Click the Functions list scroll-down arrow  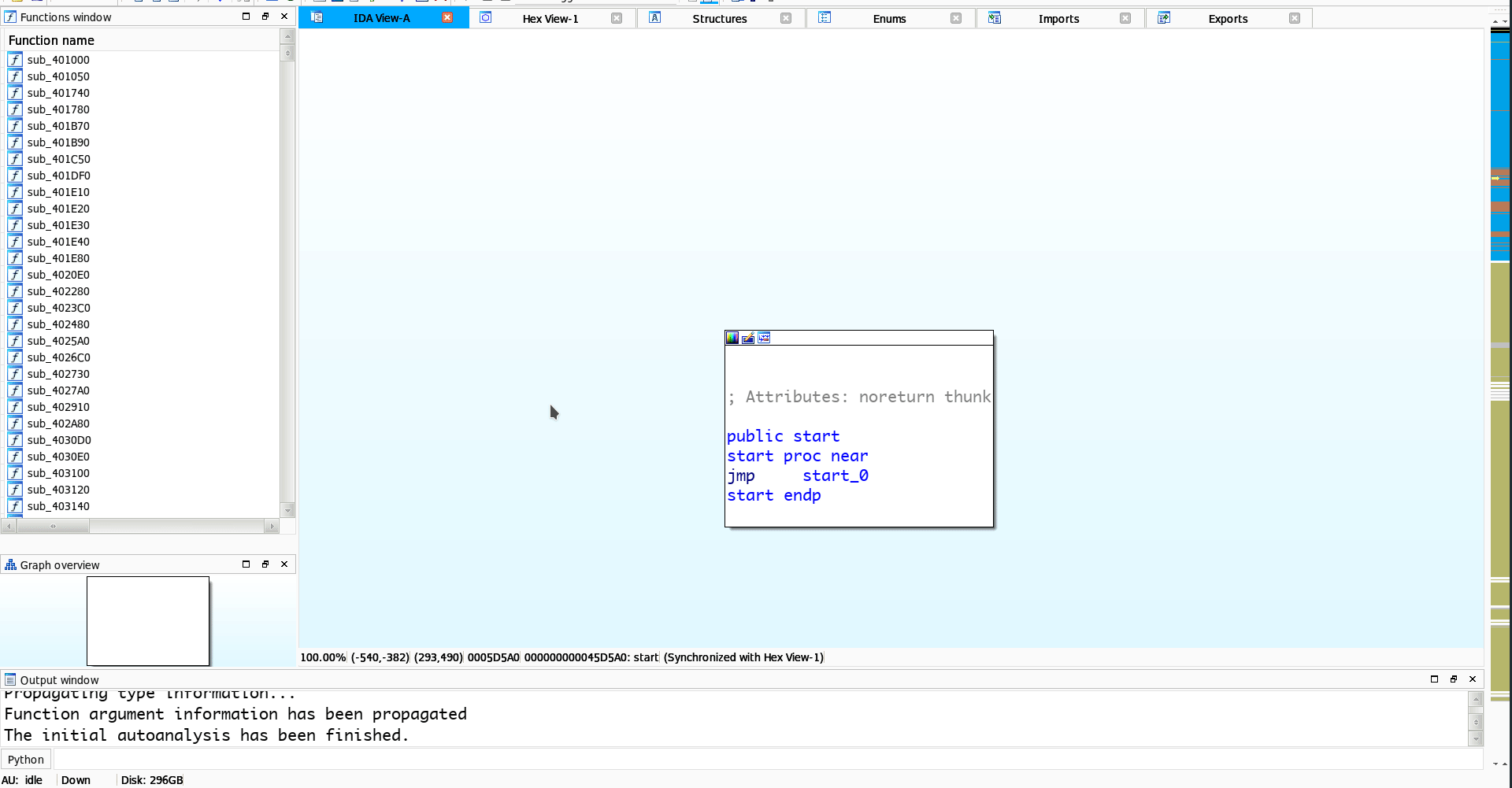[287, 510]
